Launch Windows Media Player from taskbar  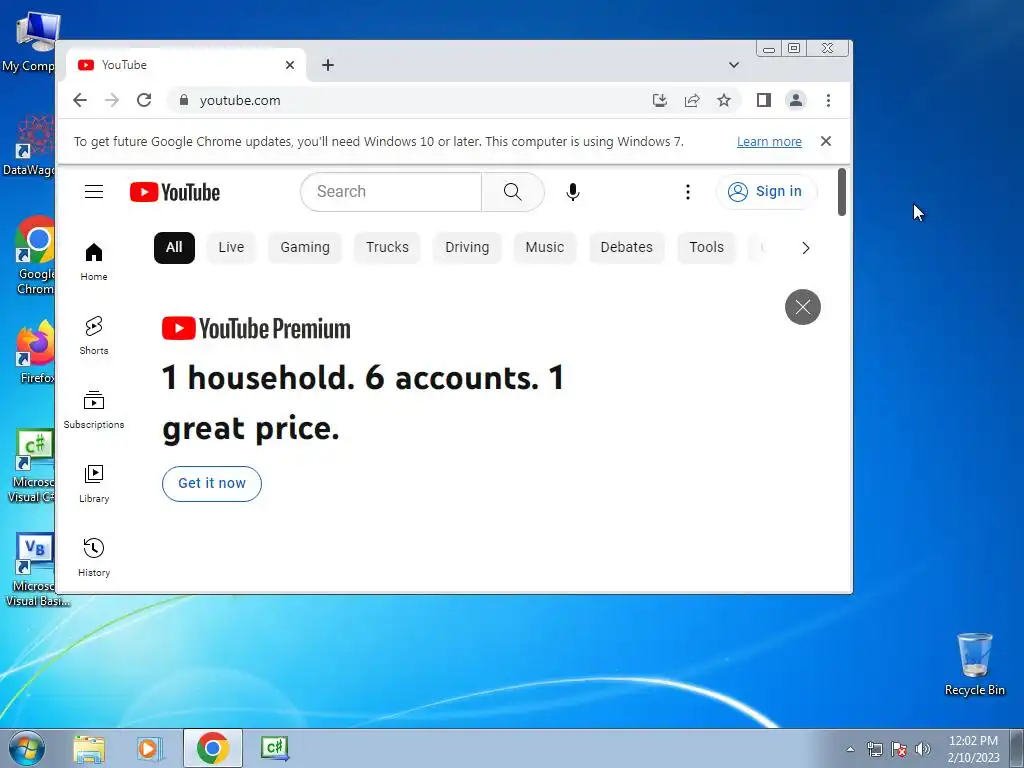point(150,748)
